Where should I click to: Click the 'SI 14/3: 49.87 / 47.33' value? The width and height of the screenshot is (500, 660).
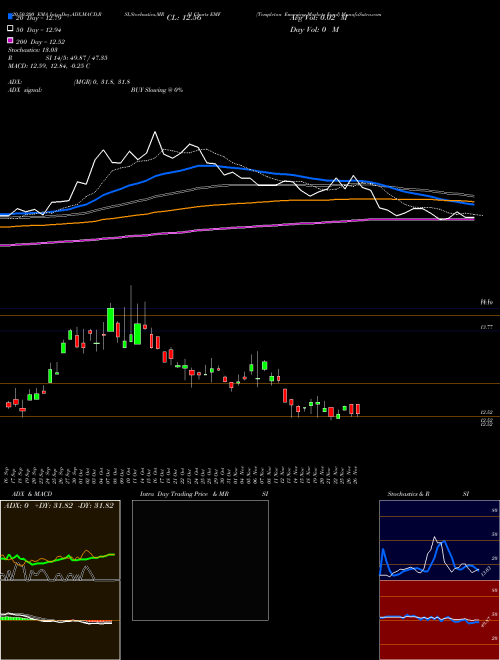pos(77,58)
